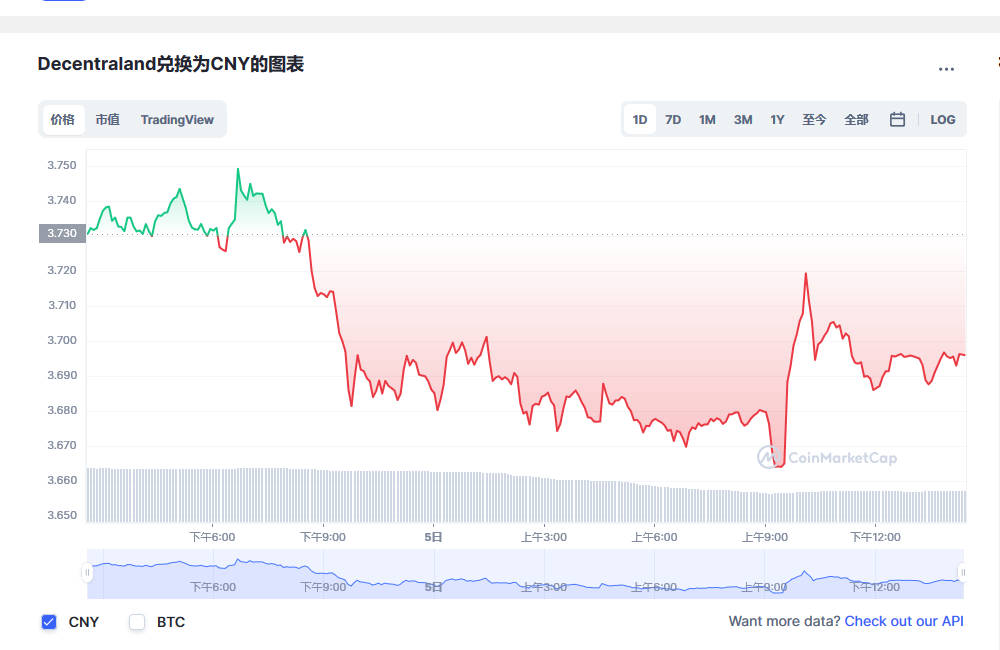The height and width of the screenshot is (650, 1000).
Task: Click the 3.710 y-axis label
Action: click(x=62, y=306)
